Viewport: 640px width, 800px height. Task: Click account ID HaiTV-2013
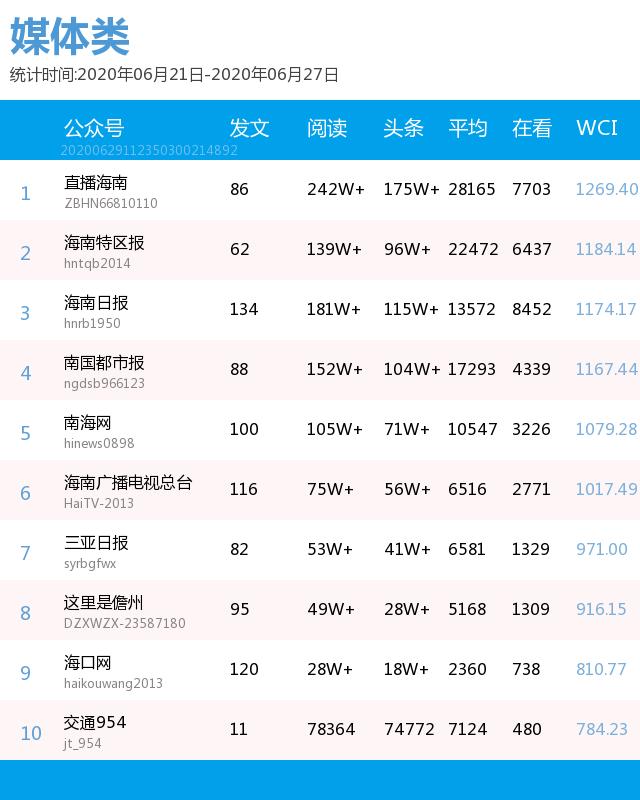point(99,504)
